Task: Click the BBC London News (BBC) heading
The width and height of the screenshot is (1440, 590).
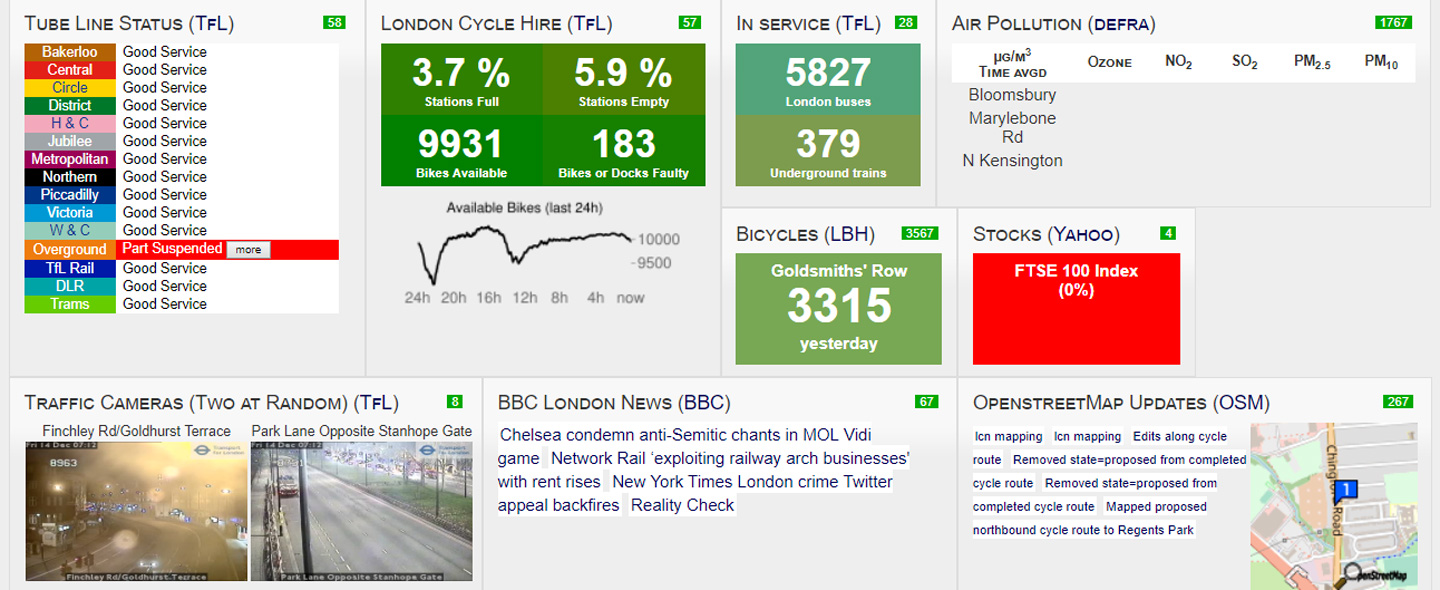Action: (x=614, y=403)
